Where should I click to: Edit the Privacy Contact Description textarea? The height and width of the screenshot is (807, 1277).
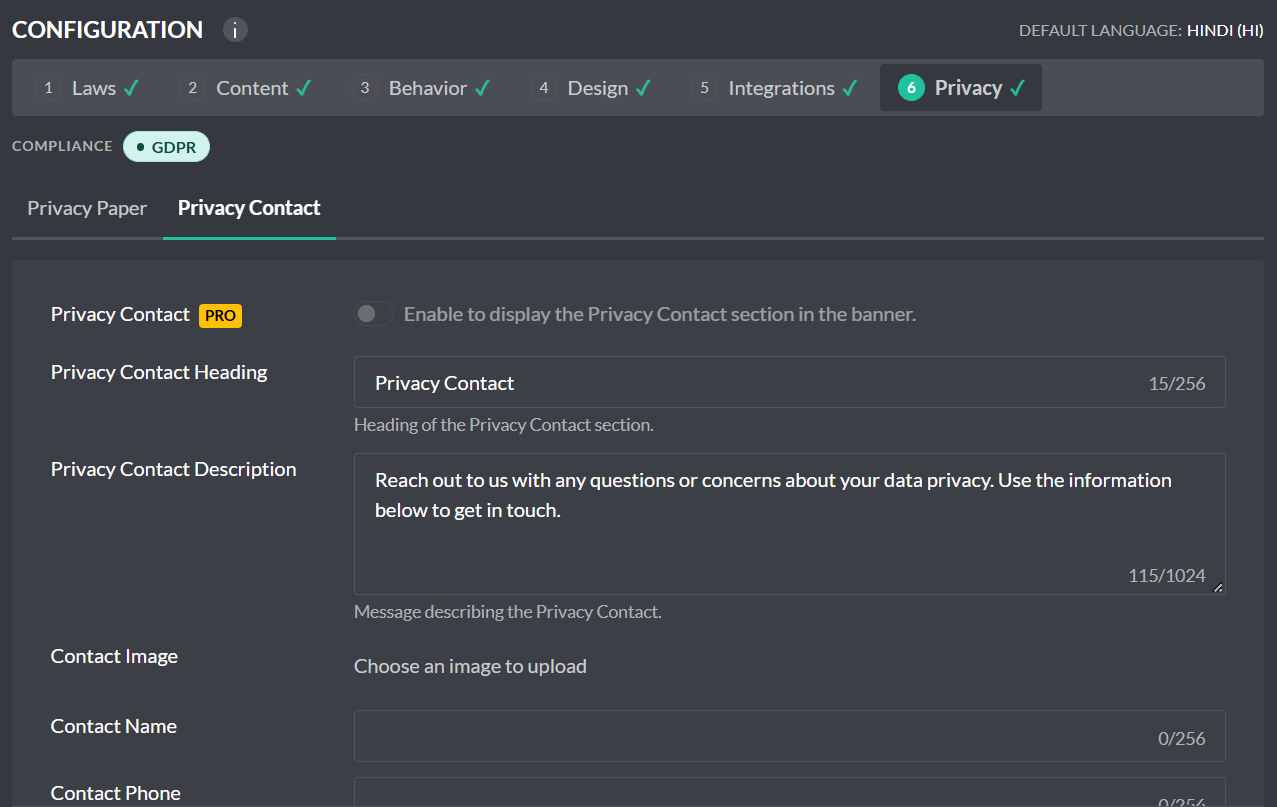(790, 524)
